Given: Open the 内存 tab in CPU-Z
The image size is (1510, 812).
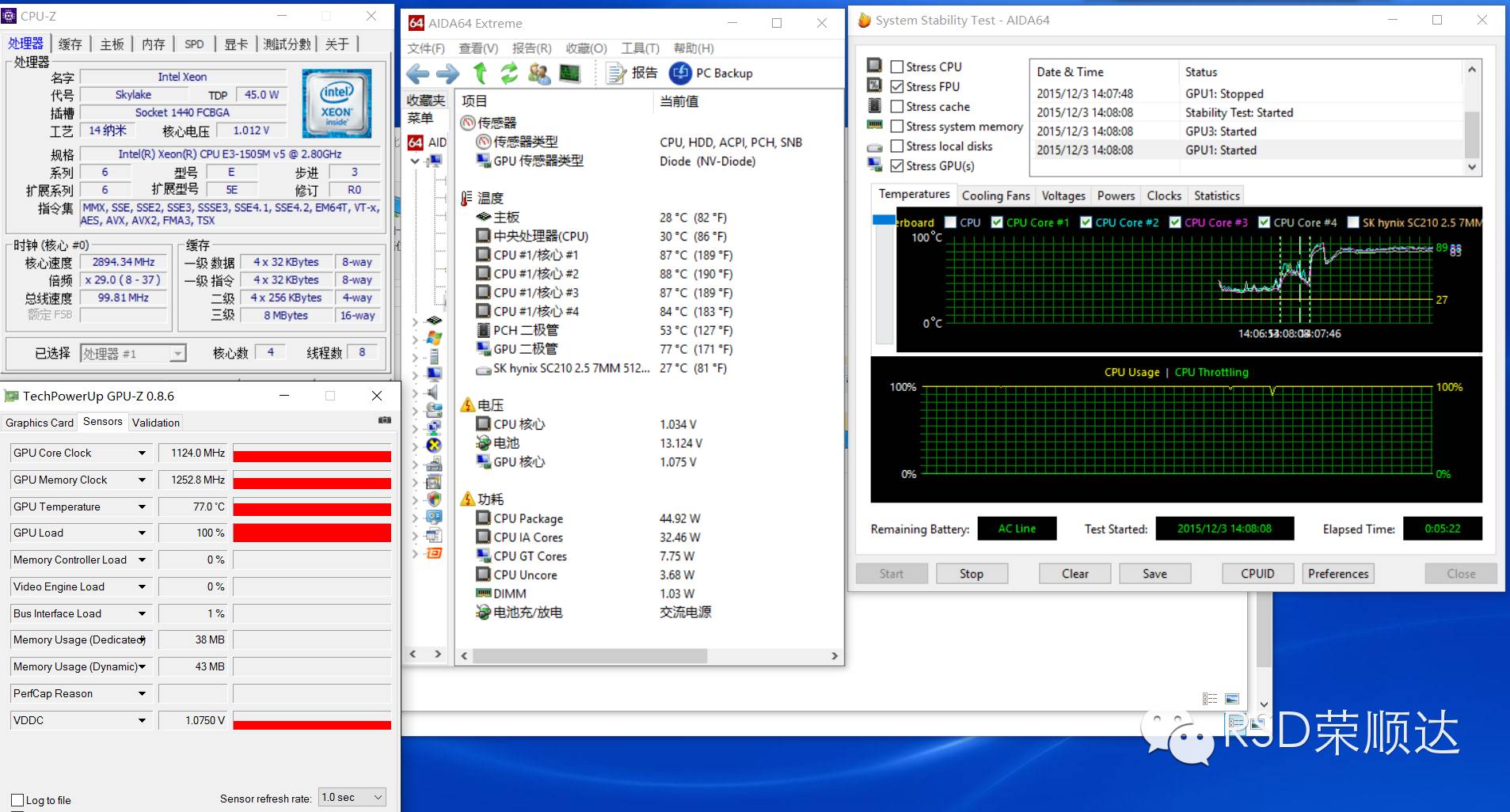Looking at the screenshot, I should [x=154, y=44].
